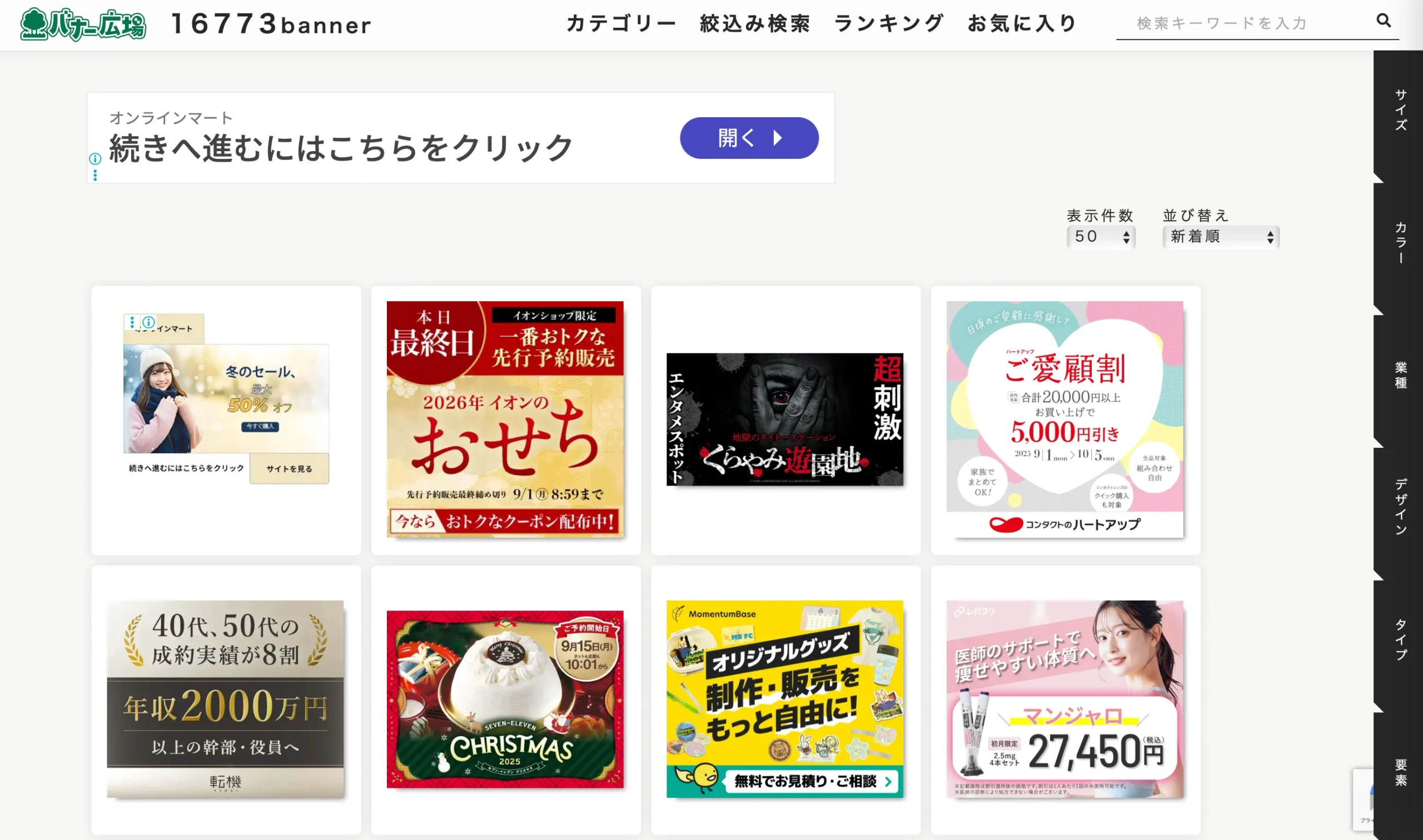Open the ランキング menu item
This screenshot has height=840, width=1423.
tap(889, 23)
